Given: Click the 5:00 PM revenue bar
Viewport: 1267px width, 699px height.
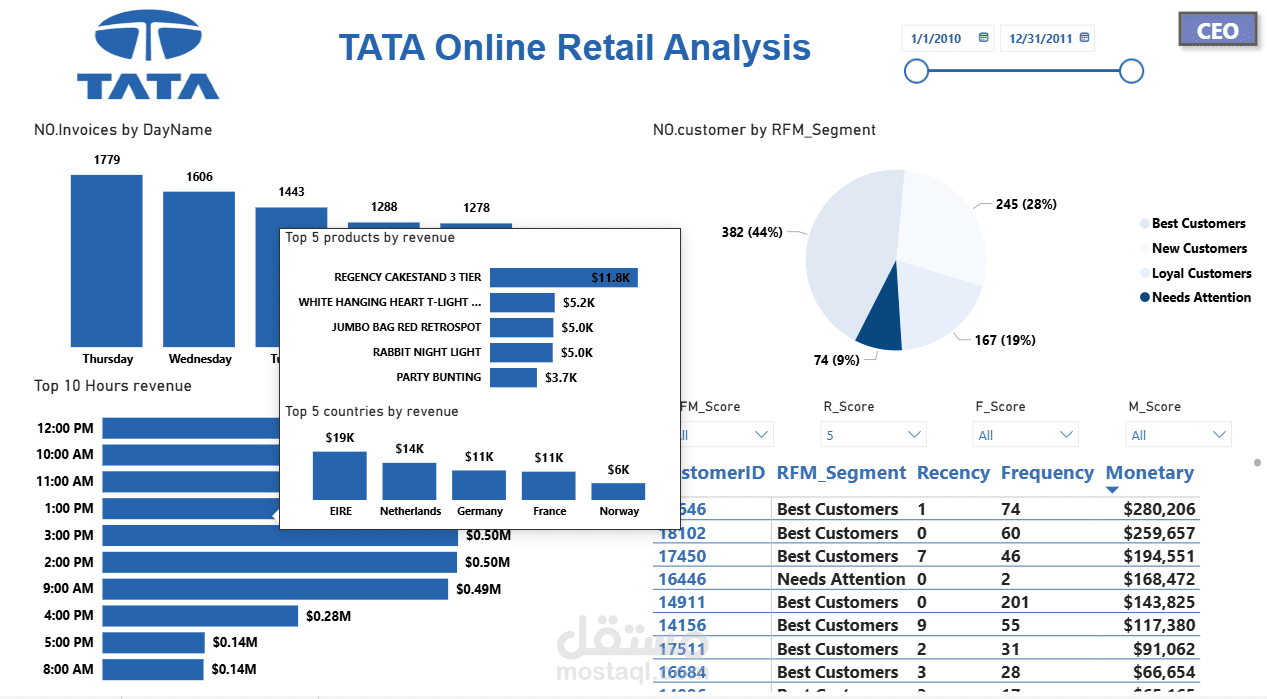Looking at the screenshot, I should click(153, 642).
